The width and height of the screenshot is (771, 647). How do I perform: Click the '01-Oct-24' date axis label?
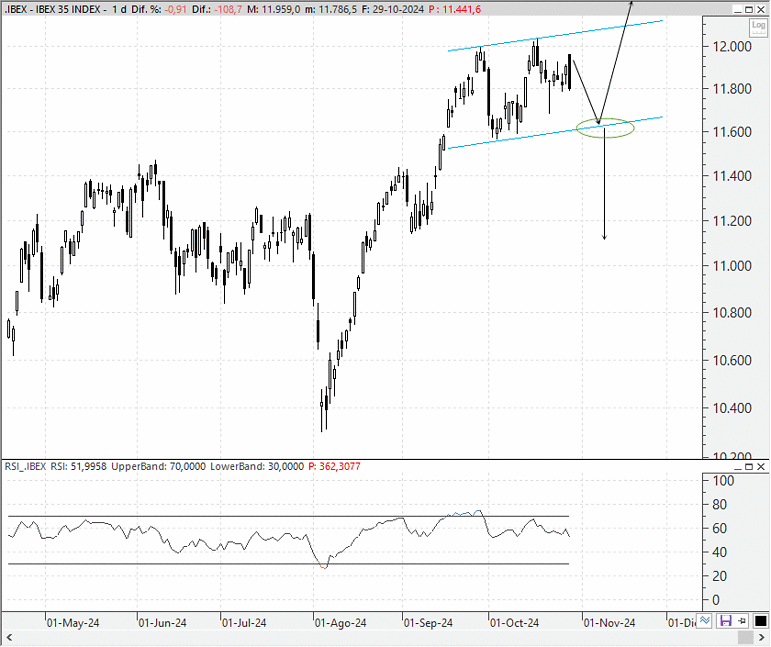(514, 623)
